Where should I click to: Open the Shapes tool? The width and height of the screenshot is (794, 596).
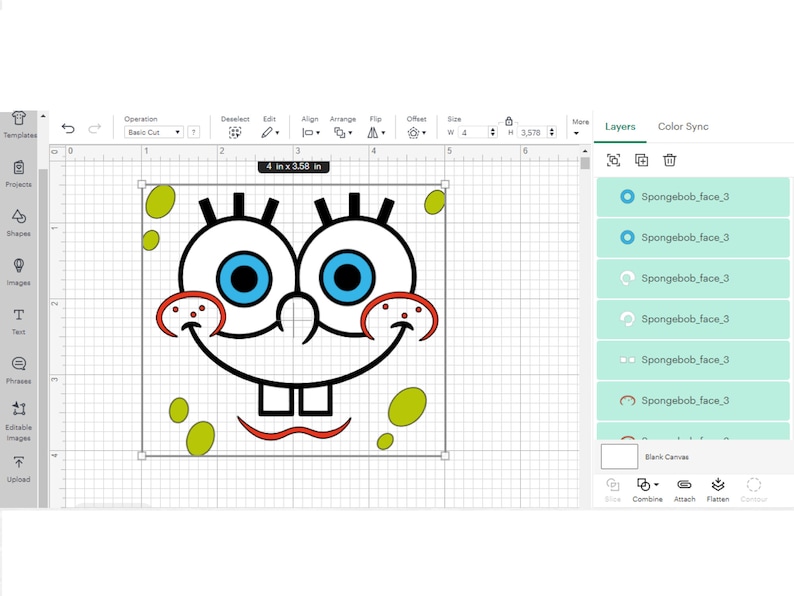pos(19,223)
